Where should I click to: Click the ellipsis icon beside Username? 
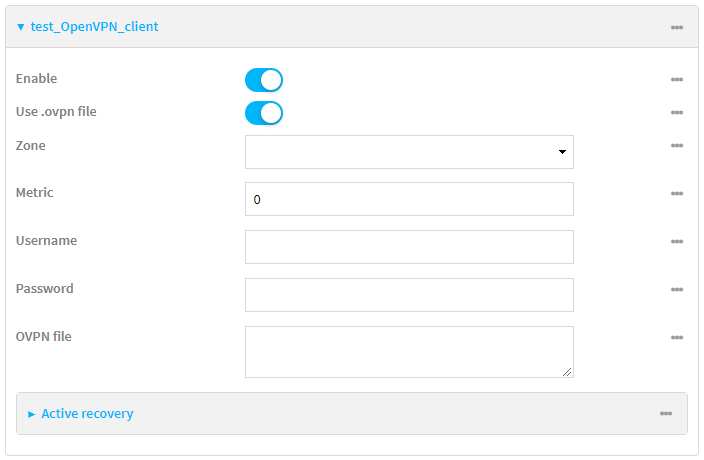pos(677,241)
